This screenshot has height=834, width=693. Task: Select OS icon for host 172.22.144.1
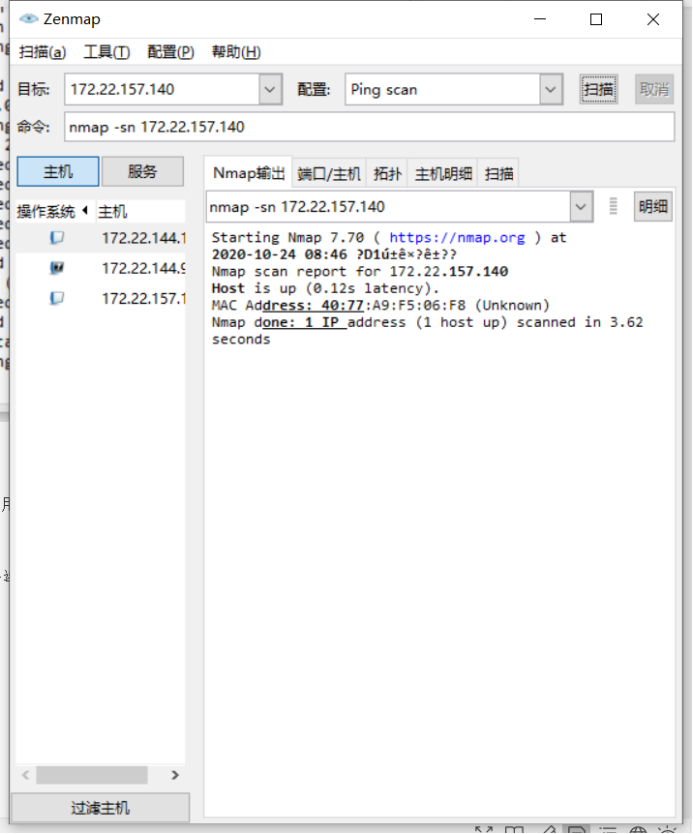pos(57,237)
